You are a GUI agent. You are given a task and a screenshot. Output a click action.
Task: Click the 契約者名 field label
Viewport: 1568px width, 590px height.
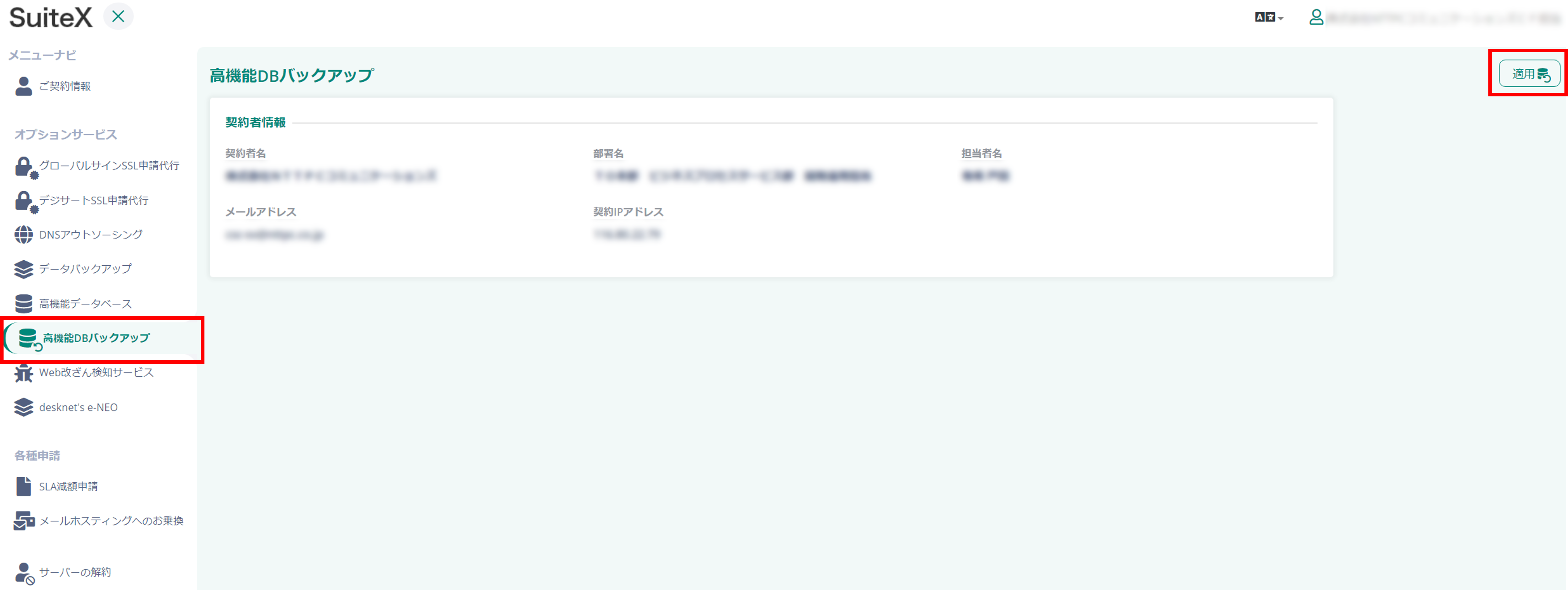tap(245, 153)
